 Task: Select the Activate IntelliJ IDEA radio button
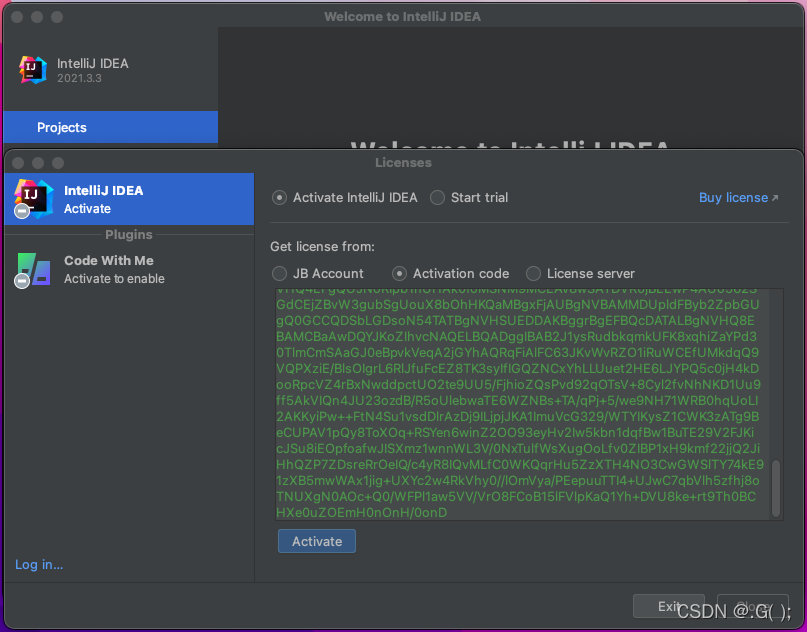click(x=279, y=198)
